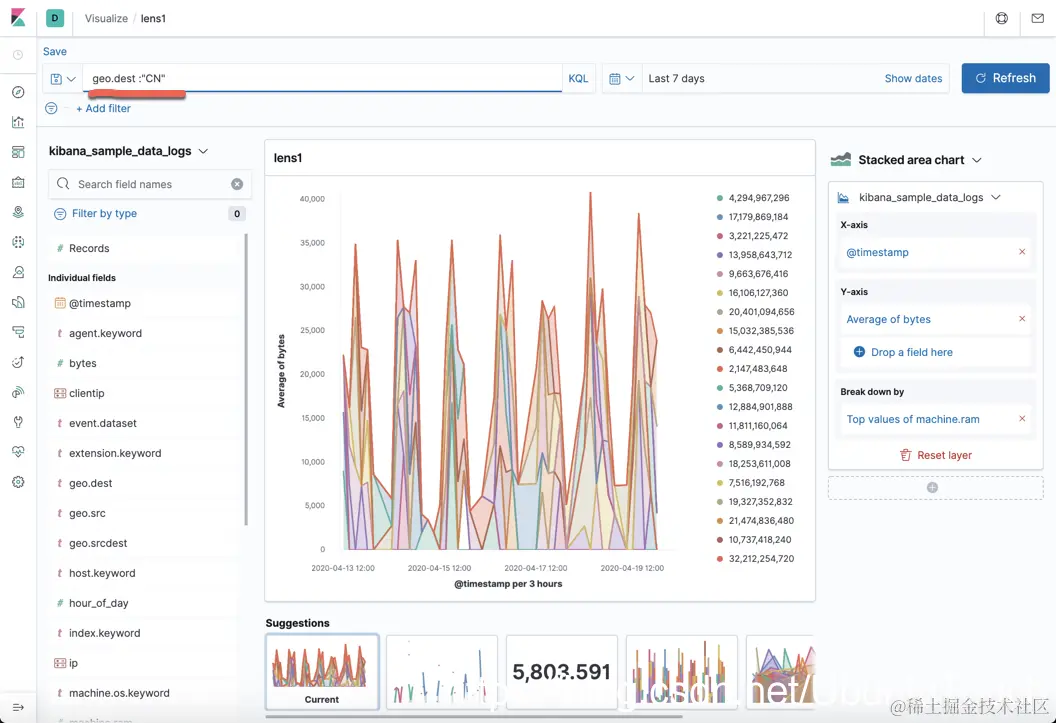Click the Visualize breadcrumb
The width and height of the screenshot is (1056, 723).
click(x=106, y=18)
